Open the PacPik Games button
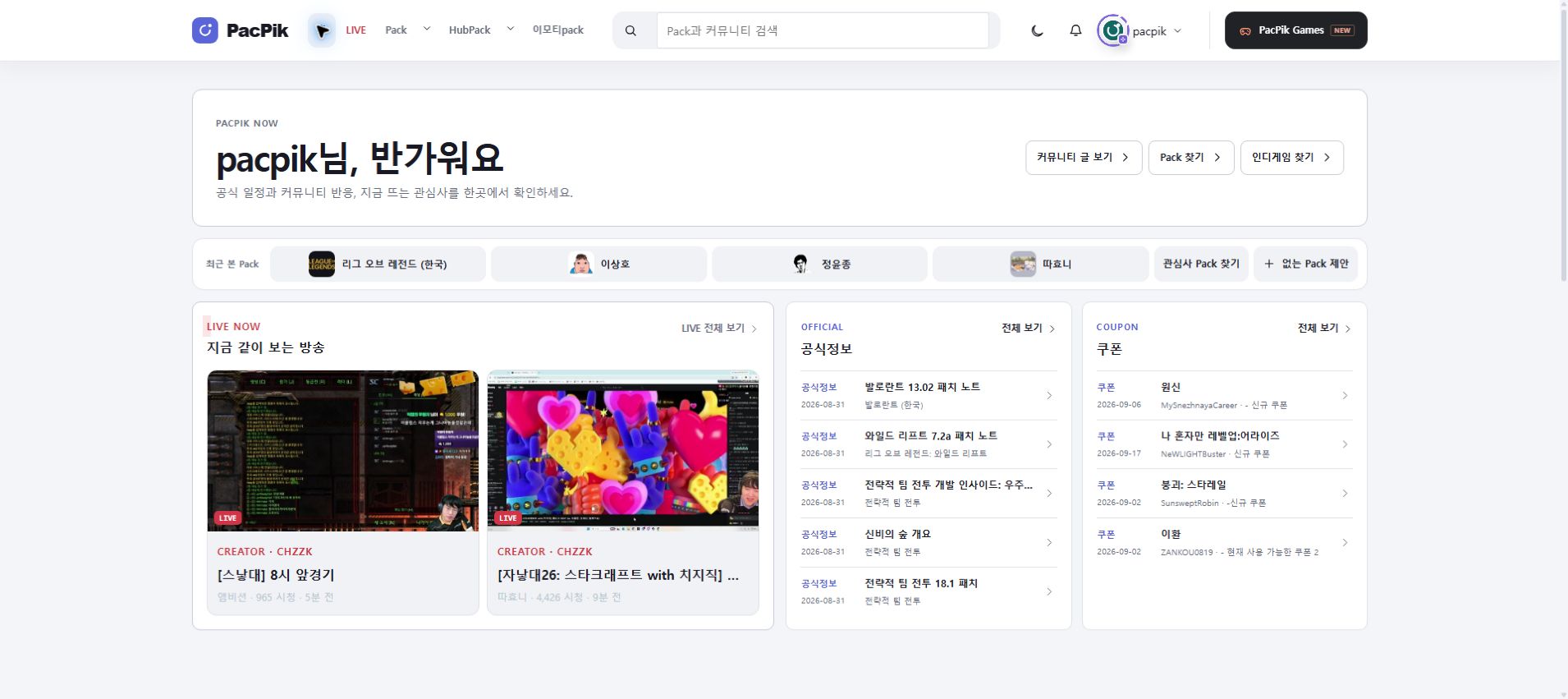The image size is (1568, 699). tap(1296, 30)
